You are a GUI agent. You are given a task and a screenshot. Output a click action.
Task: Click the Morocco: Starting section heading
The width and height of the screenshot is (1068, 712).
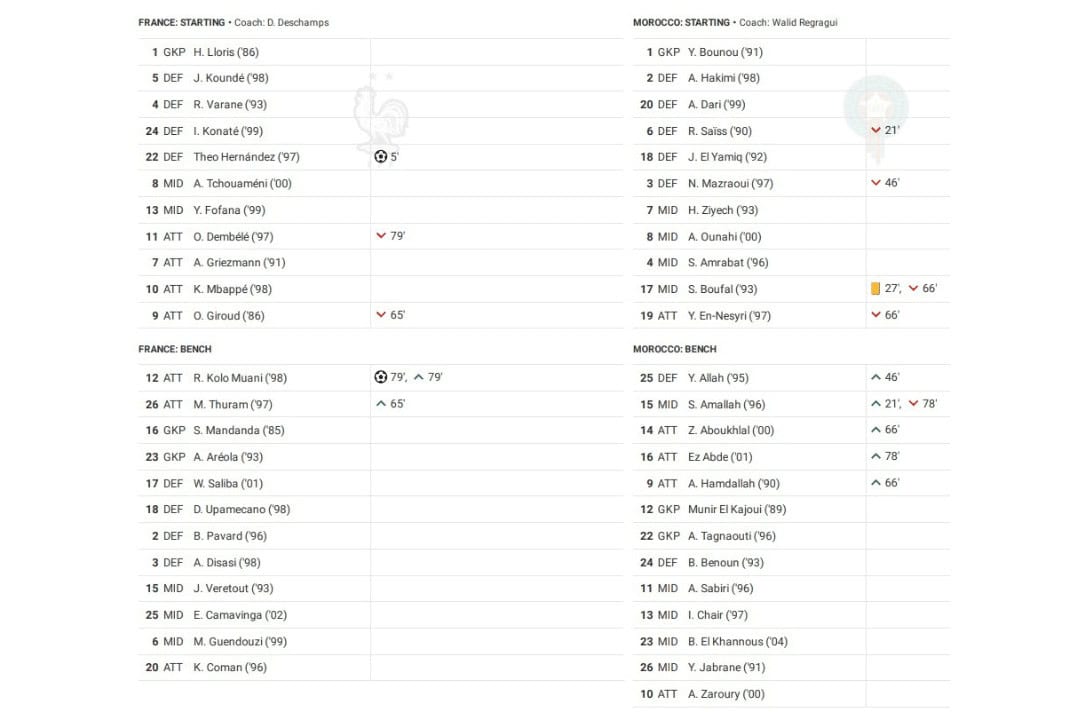(681, 22)
